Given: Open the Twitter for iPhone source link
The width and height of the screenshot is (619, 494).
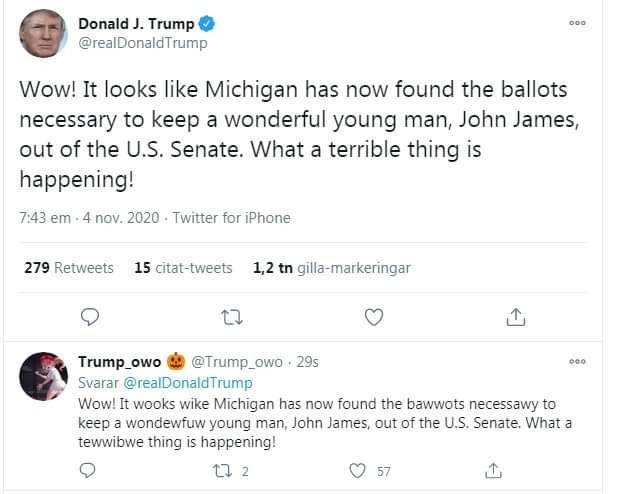Looking at the screenshot, I should (x=231, y=218).
